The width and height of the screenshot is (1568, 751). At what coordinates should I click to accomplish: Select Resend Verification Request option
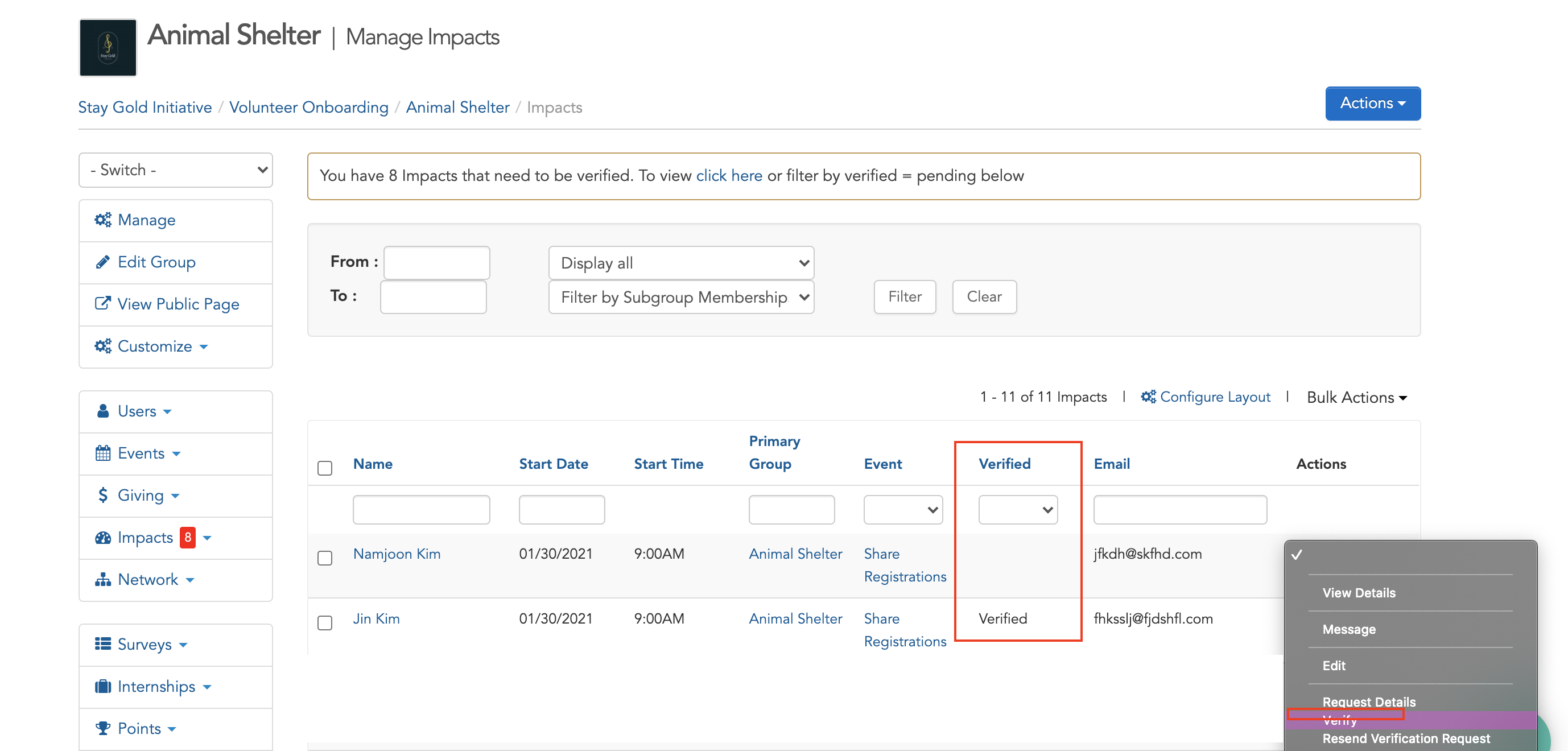[1406, 738]
